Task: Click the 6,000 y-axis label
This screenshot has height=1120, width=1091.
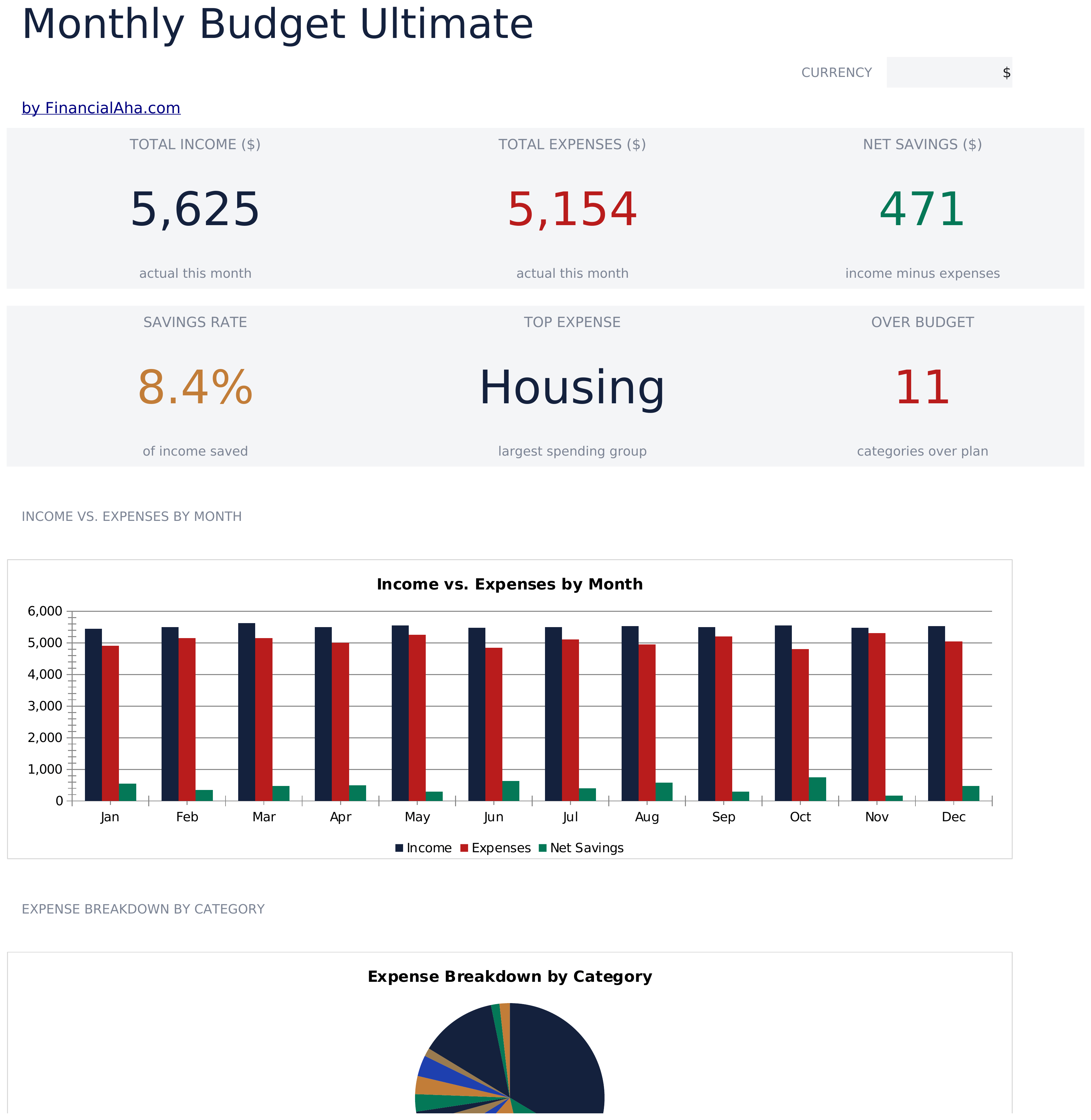Action: tap(45, 611)
